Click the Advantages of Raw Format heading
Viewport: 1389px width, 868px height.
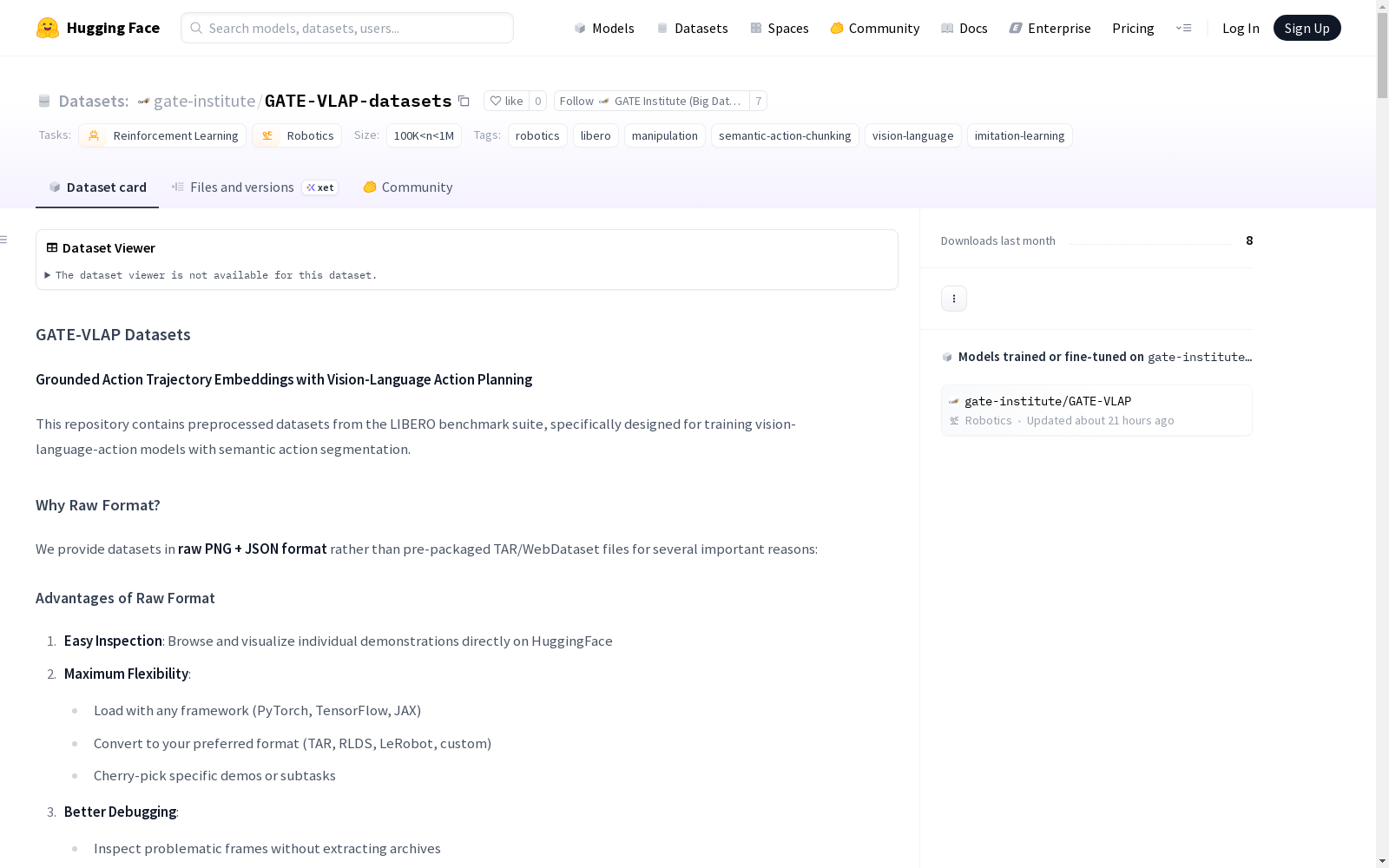pyautogui.click(x=125, y=598)
